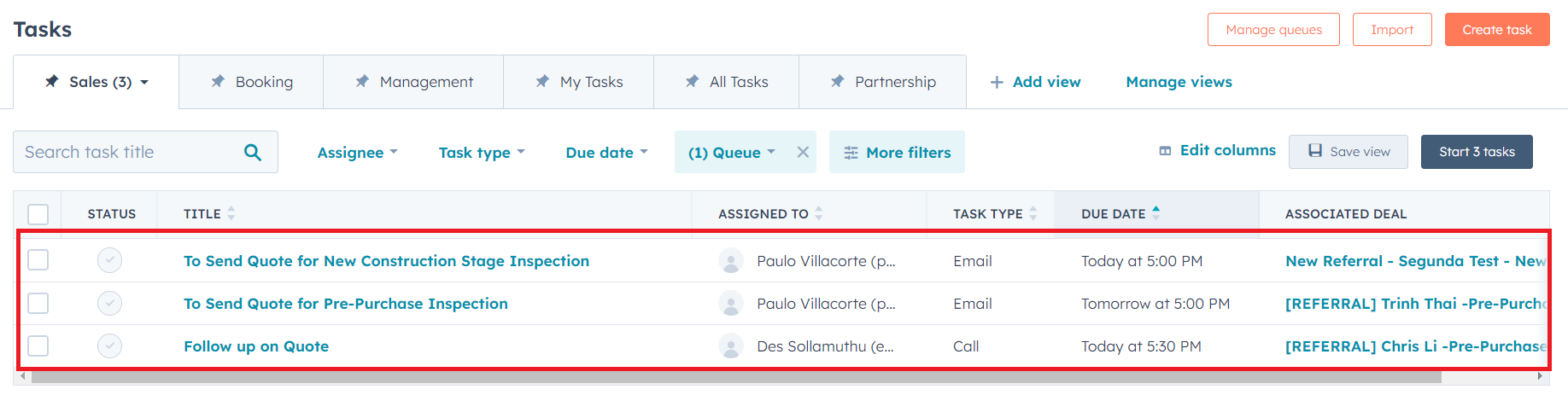The image size is (1568, 395).
Task: Click the Due Date sort arrows
Action: pyautogui.click(x=1156, y=213)
